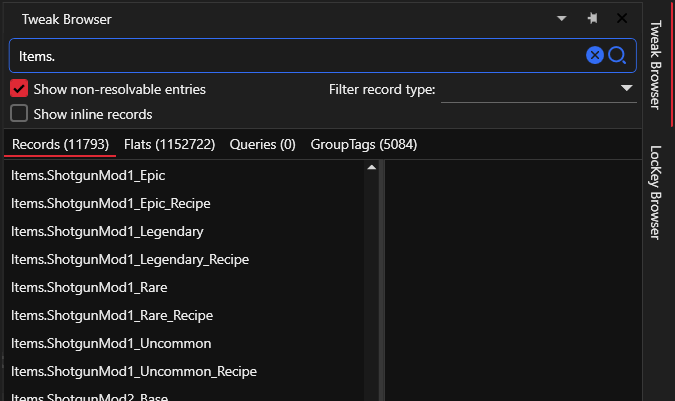
Task: Select the Records tab
Action: pos(60,144)
